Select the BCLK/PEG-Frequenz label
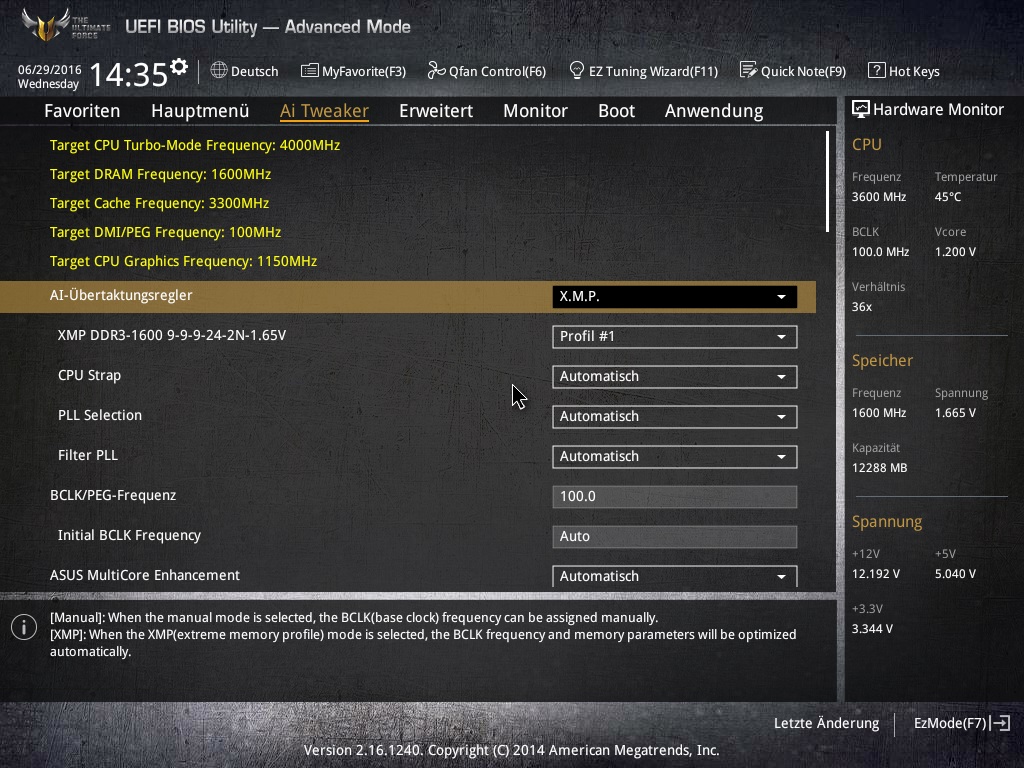The height and width of the screenshot is (768, 1024). [113, 495]
